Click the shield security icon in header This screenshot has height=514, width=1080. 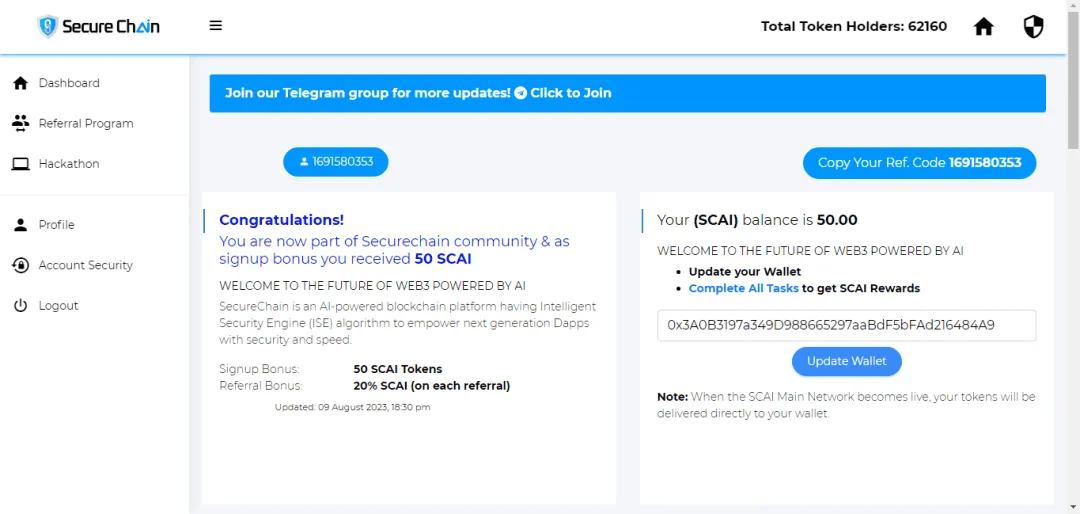point(1033,27)
